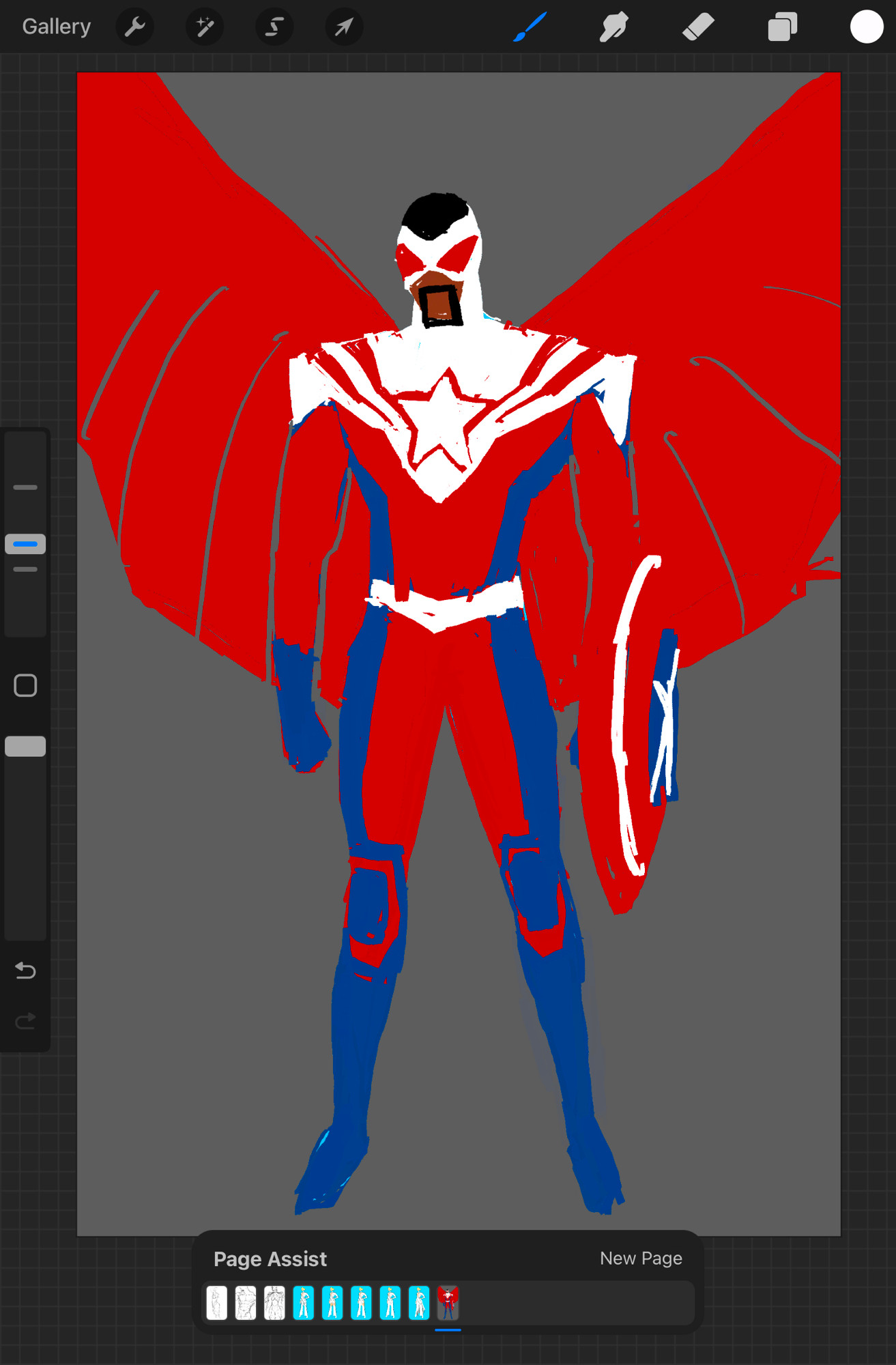Select the Paint brush tool
896x1365 pixels.
coord(530,27)
